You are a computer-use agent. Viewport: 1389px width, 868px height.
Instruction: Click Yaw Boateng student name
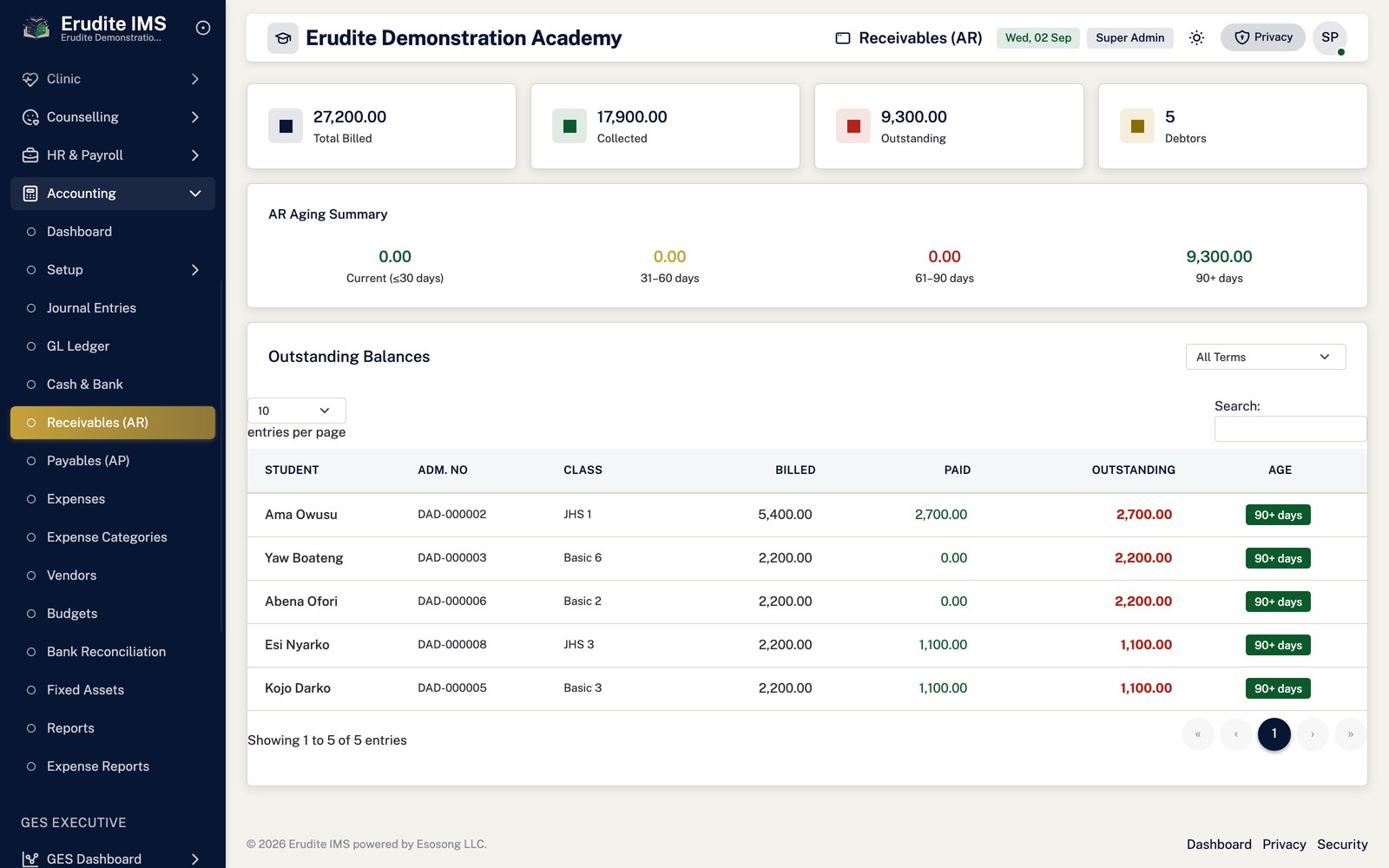tap(304, 558)
